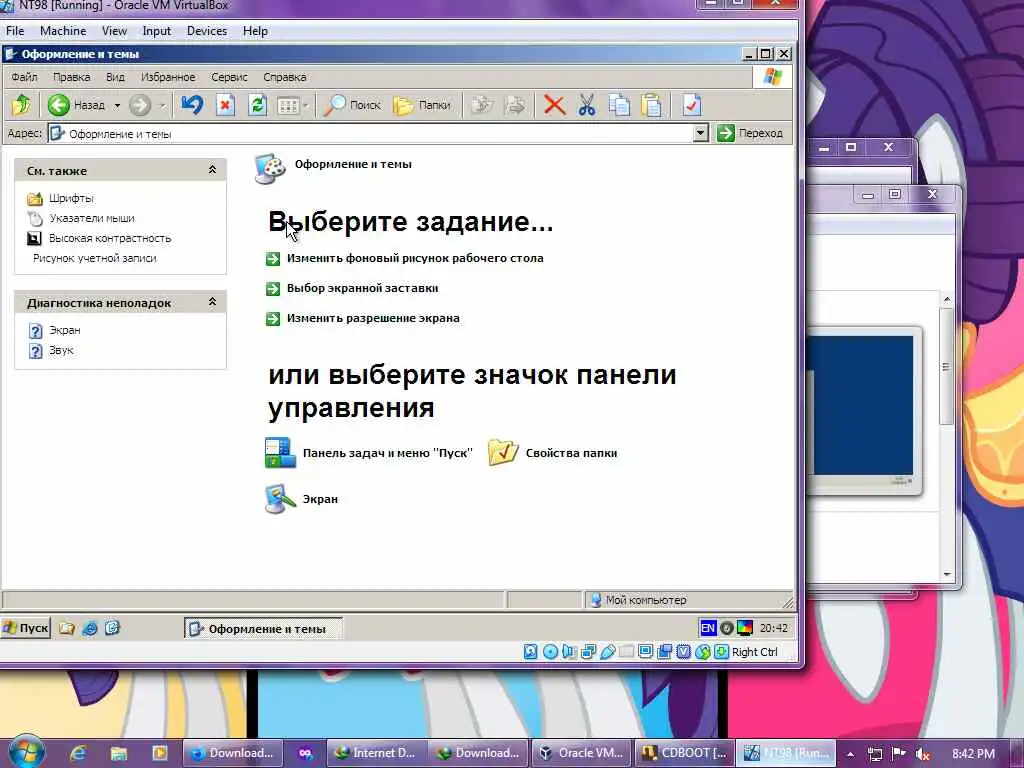Viewport: 1024px width, 768px height.
Task: Open VirtualBox Machine menu
Action: tap(63, 31)
